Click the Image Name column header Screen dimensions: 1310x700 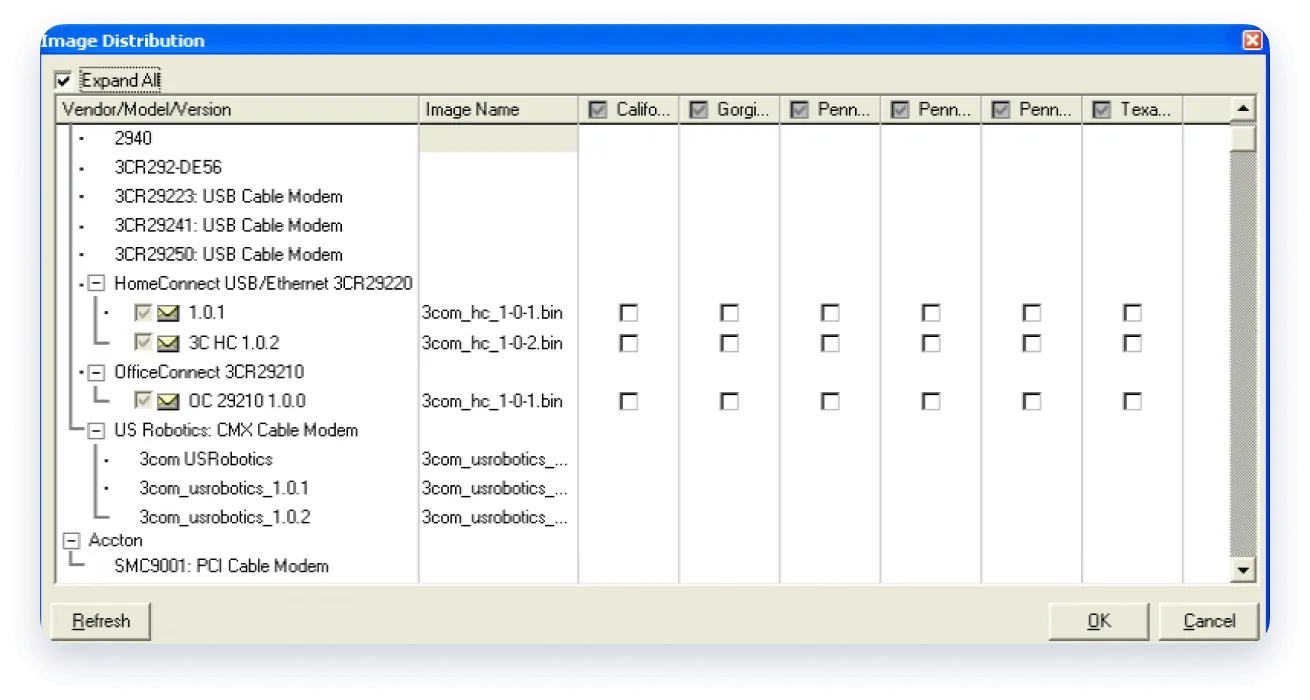pyautogui.click(x=498, y=110)
